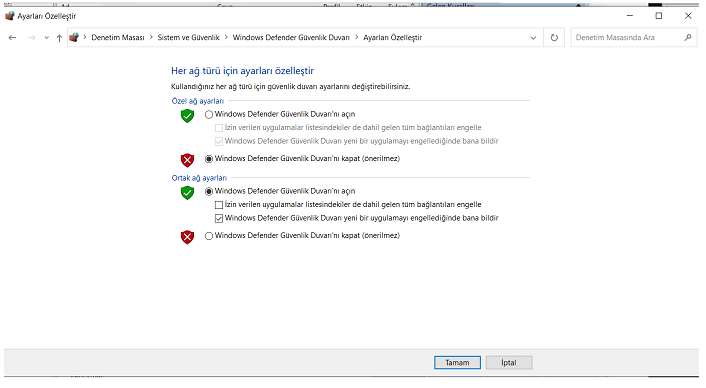Click the Control Panel address bar icon
Screen dimensions: 706x388
74,37
